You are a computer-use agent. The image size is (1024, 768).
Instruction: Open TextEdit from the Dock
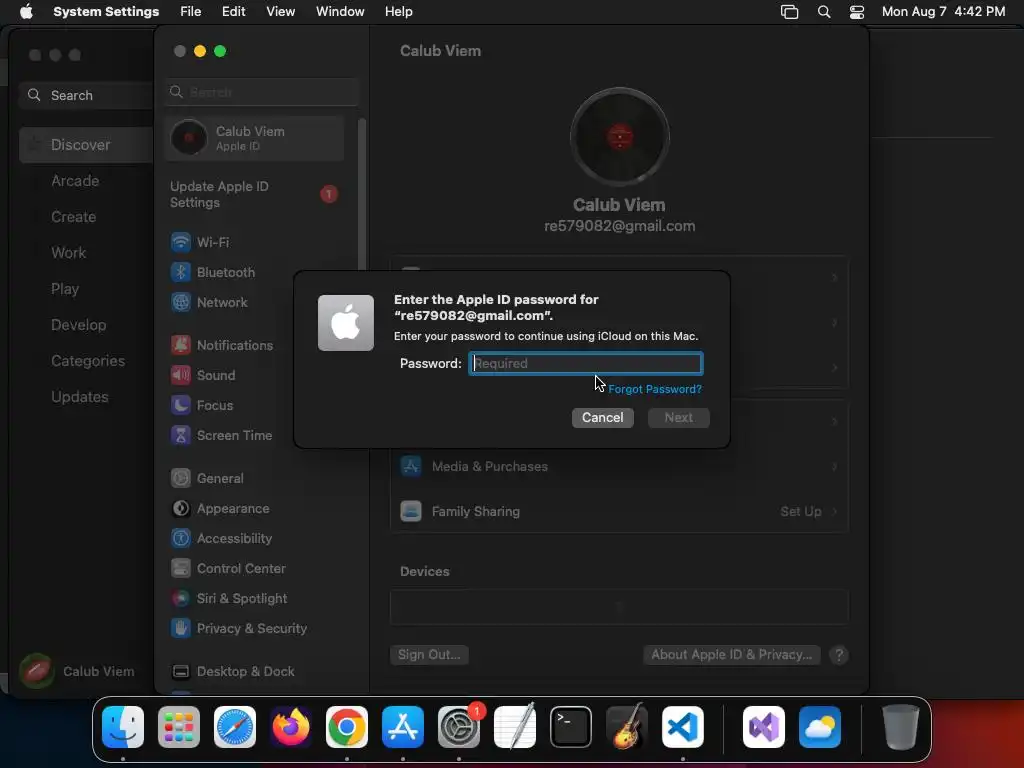tap(515, 727)
